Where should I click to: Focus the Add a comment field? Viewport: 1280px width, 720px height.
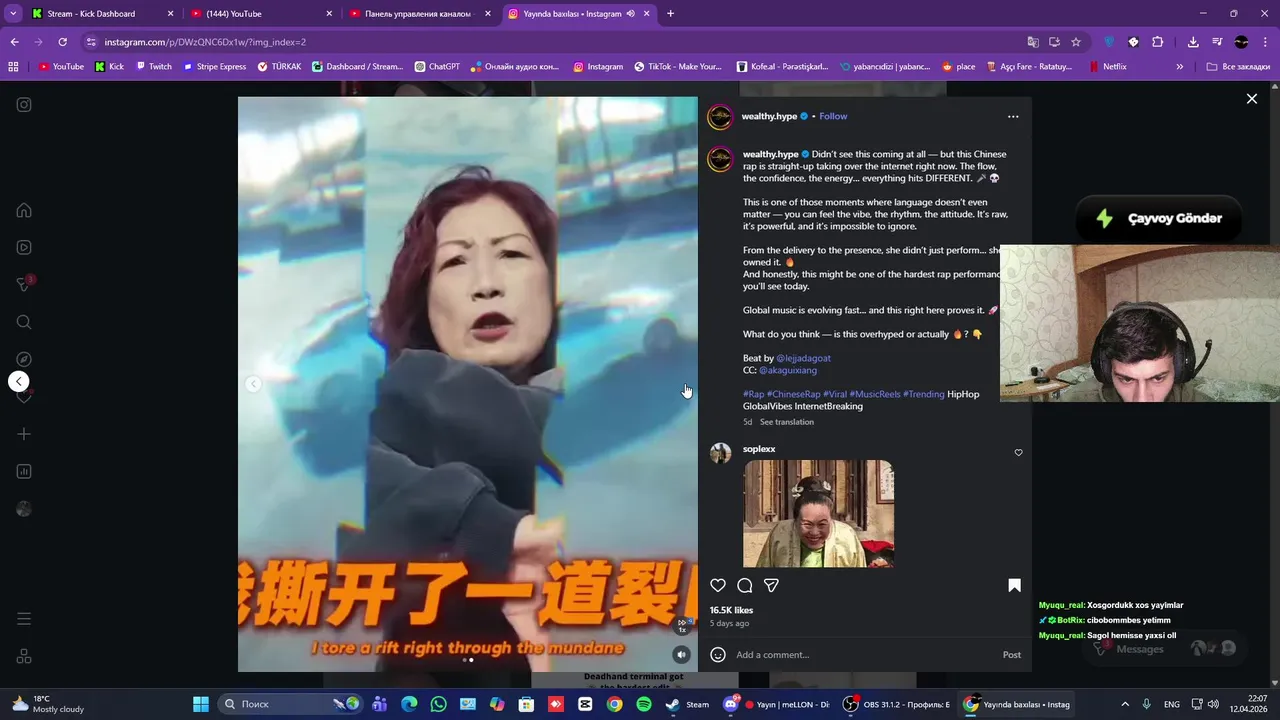tap(865, 655)
